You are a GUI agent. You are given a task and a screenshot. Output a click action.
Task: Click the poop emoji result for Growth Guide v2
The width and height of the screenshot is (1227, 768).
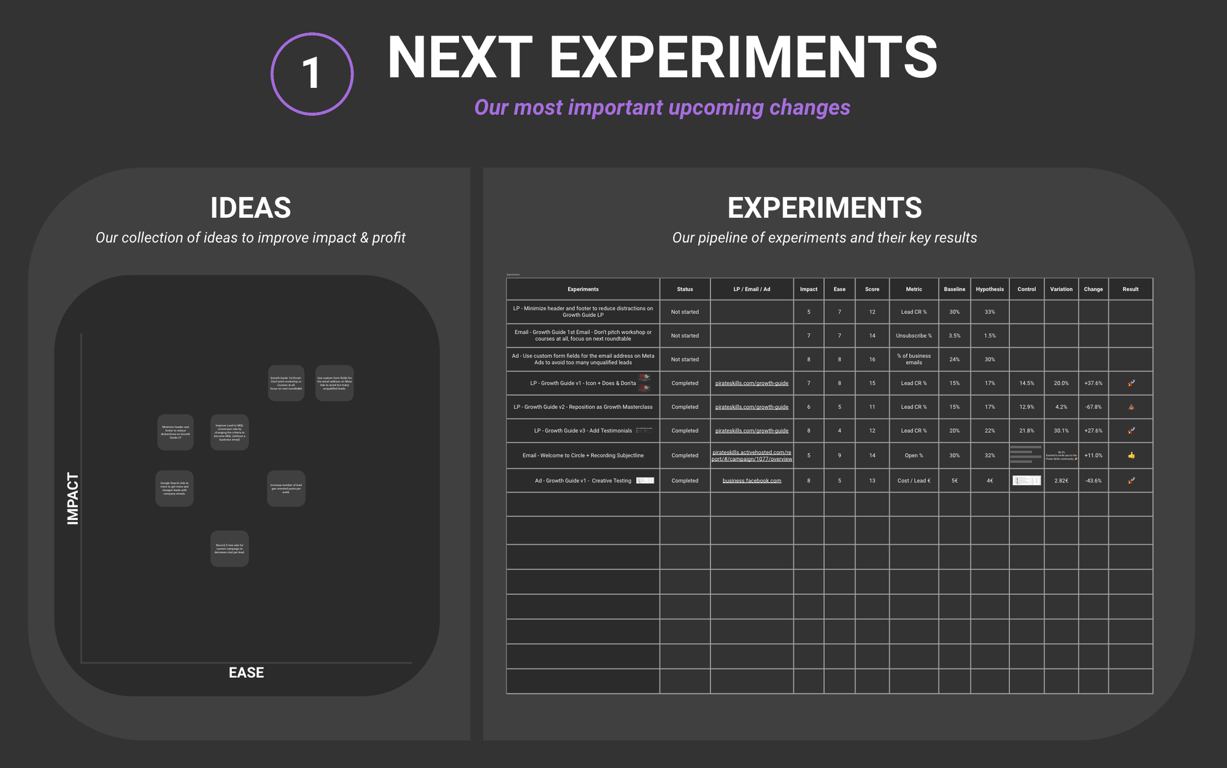pos(1131,407)
